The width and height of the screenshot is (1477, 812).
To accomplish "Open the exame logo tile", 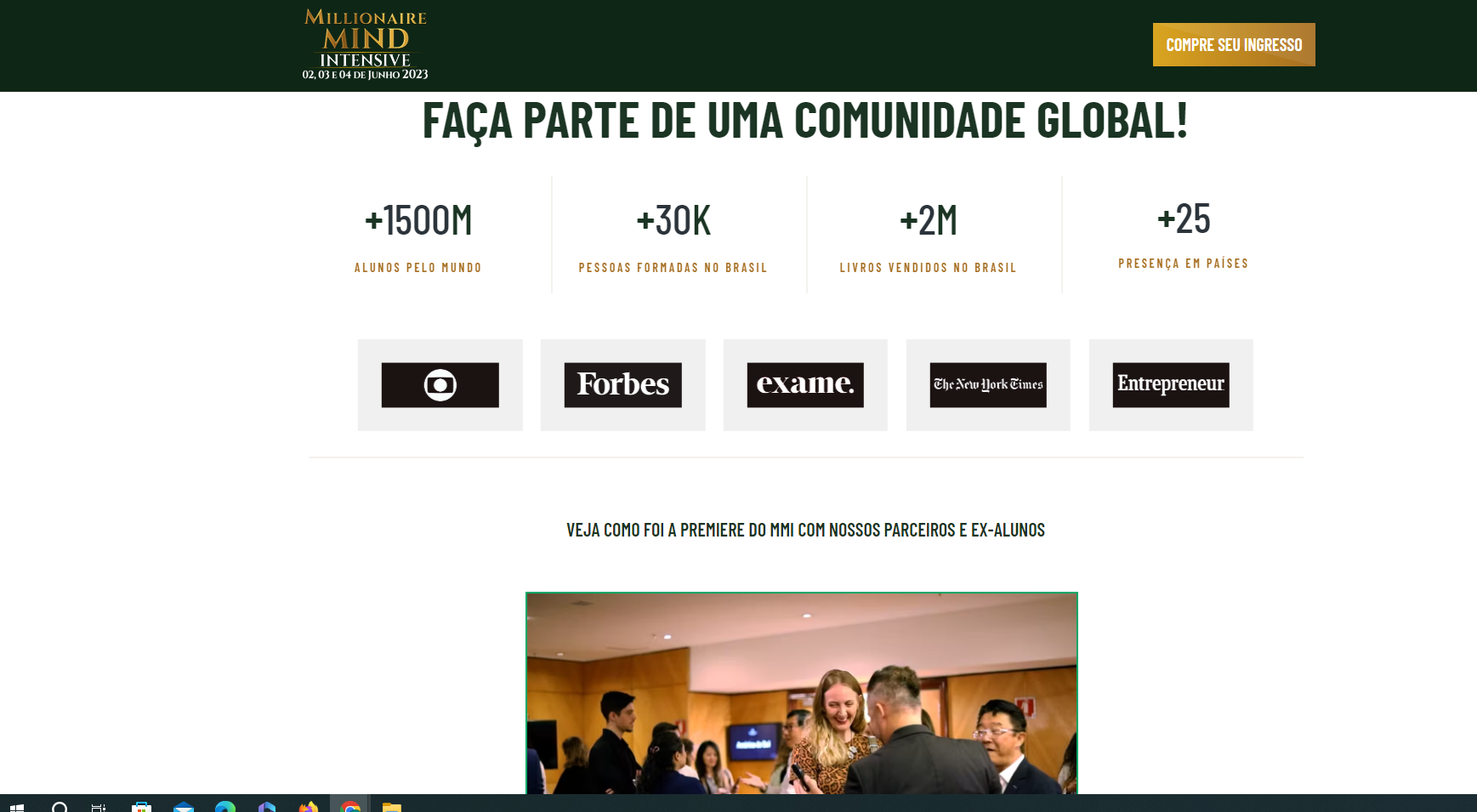I will click(805, 385).
